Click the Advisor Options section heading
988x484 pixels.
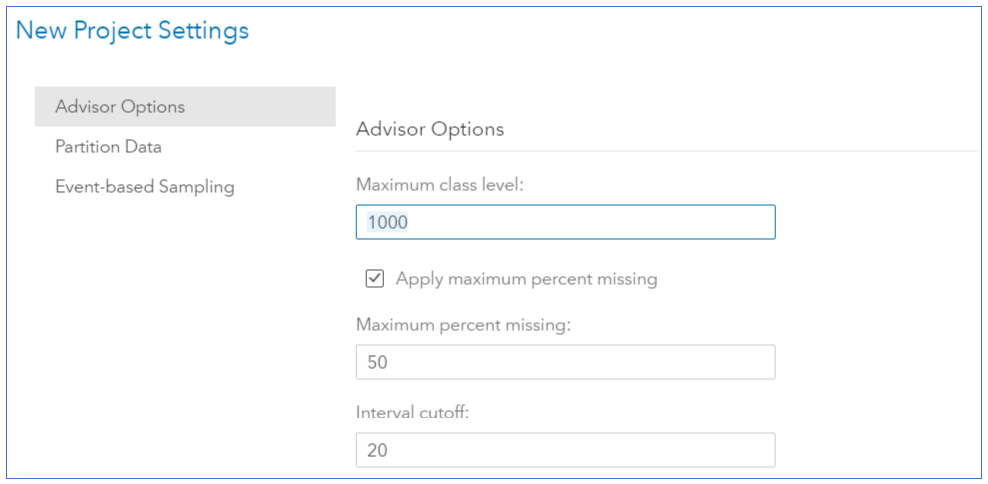click(430, 129)
